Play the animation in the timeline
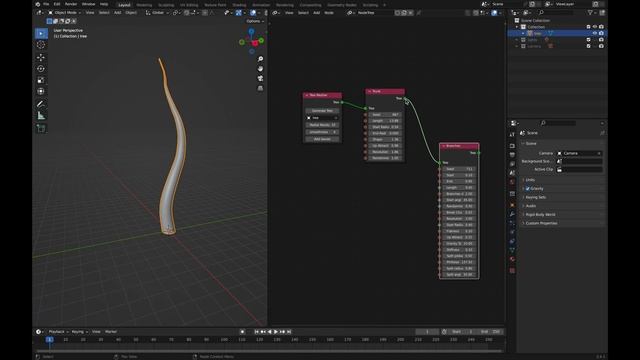 [x=276, y=332]
